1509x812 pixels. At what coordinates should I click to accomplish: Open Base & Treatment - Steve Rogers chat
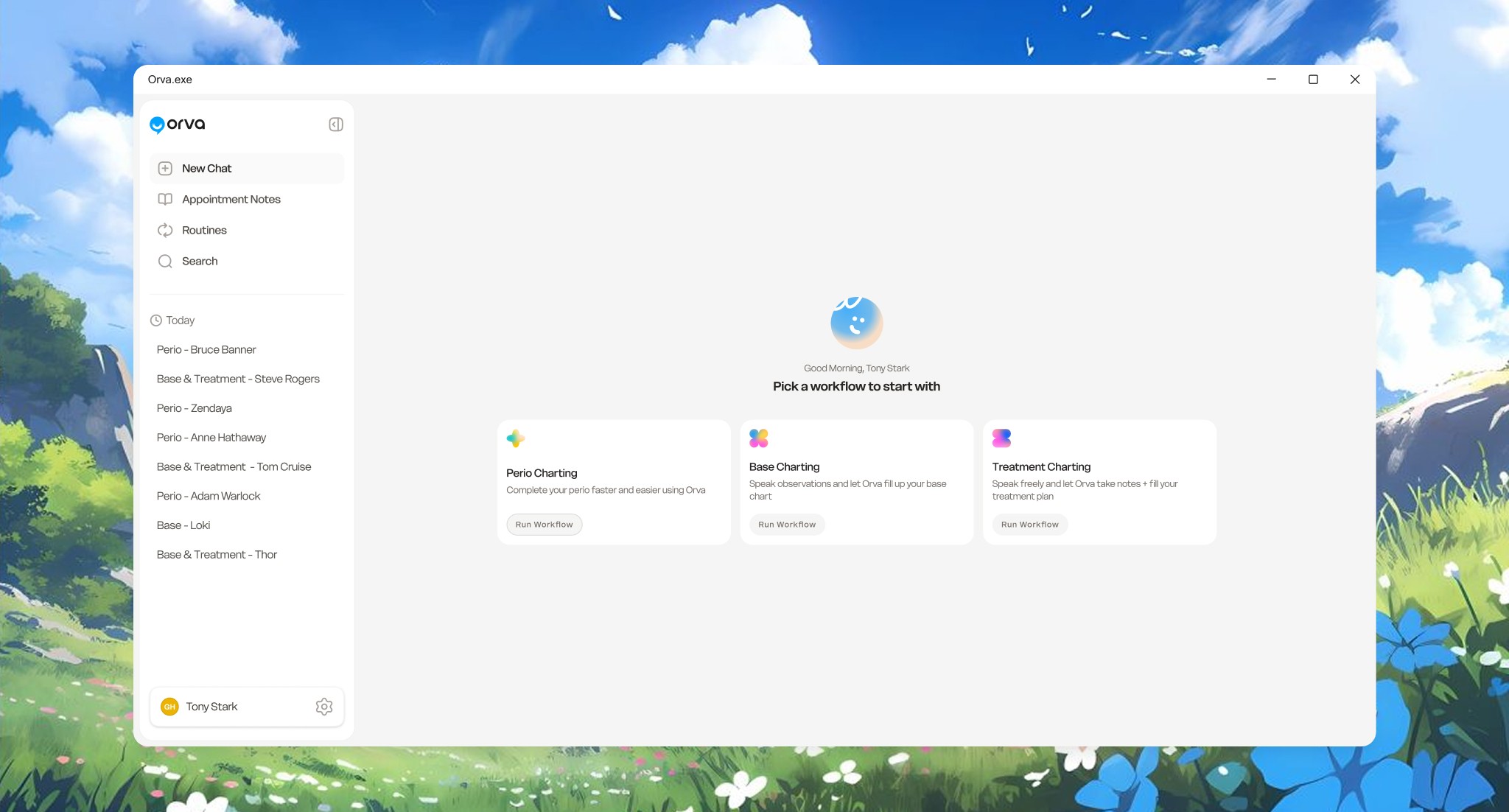tap(238, 379)
